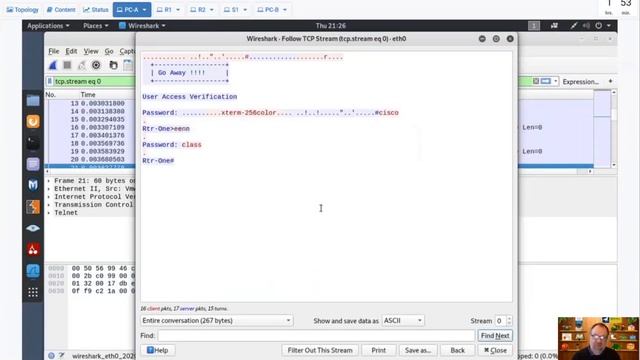Click the Find Next button
The height and width of the screenshot is (360, 640).
495,336
